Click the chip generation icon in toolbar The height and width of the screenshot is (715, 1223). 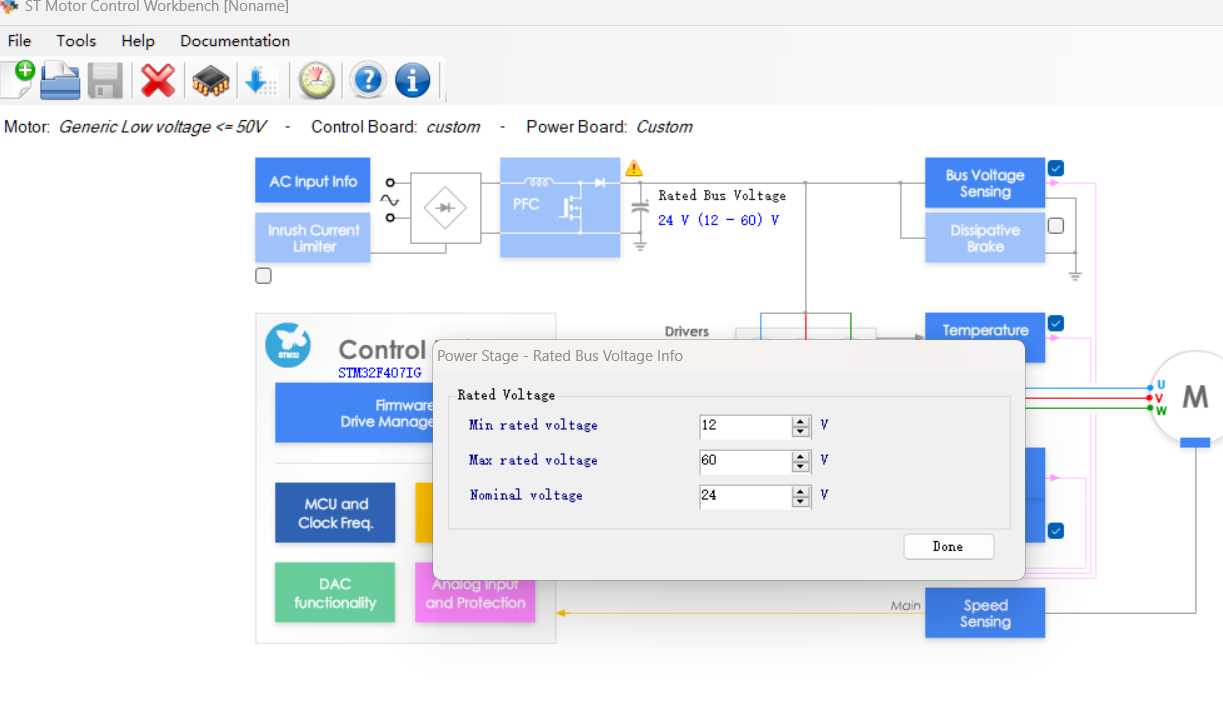210,81
